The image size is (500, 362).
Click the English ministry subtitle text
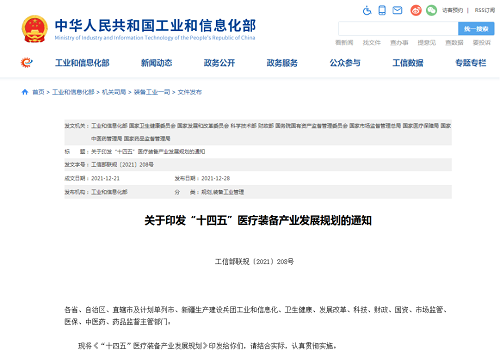(155, 38)
